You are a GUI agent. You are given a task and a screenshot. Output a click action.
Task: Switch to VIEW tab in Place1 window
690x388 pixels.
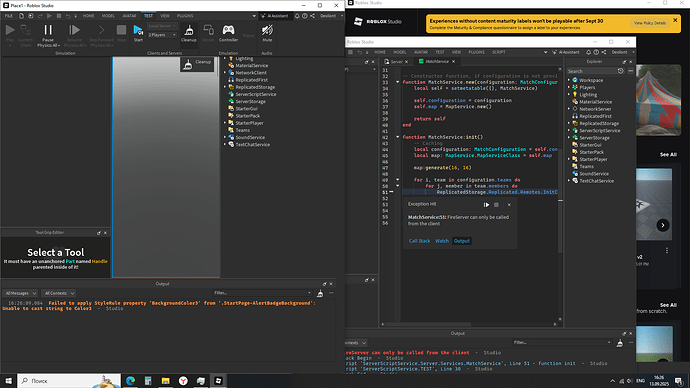click(x=165, y=16)
